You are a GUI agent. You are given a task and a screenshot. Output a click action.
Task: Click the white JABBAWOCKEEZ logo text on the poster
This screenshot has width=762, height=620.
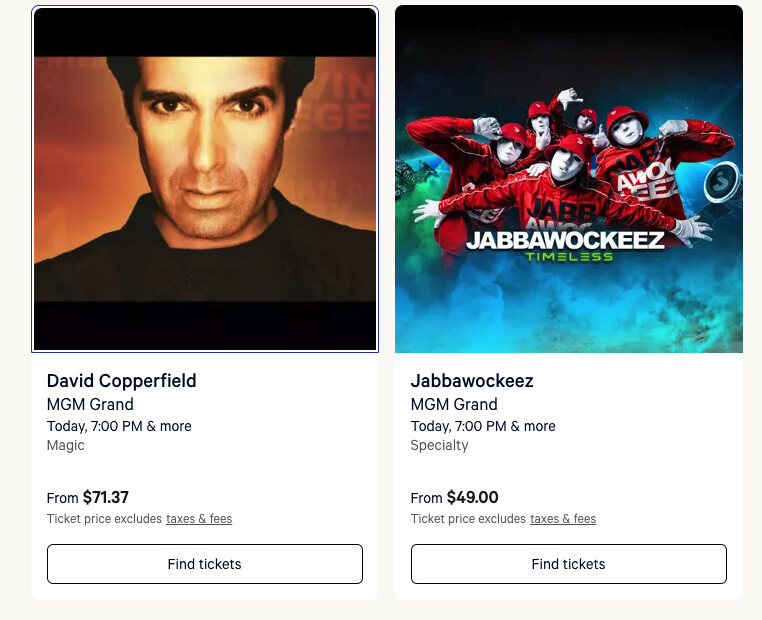[x=565, y=240]
